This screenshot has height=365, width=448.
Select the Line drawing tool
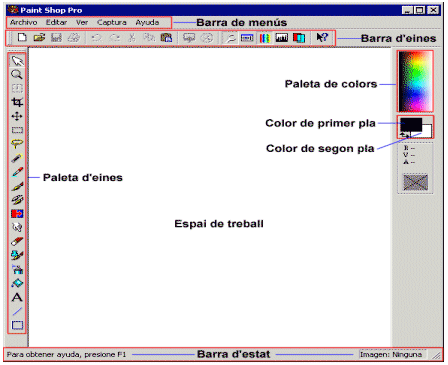(x=17, y=311)
